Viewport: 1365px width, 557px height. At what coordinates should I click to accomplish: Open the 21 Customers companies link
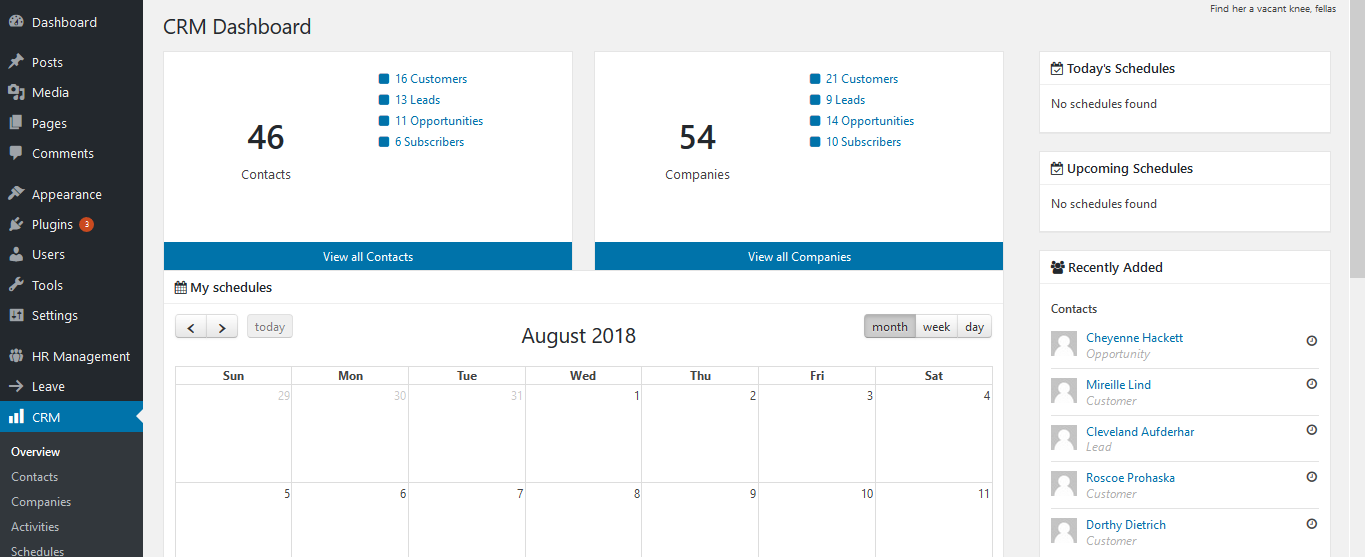tap(862, 79)
